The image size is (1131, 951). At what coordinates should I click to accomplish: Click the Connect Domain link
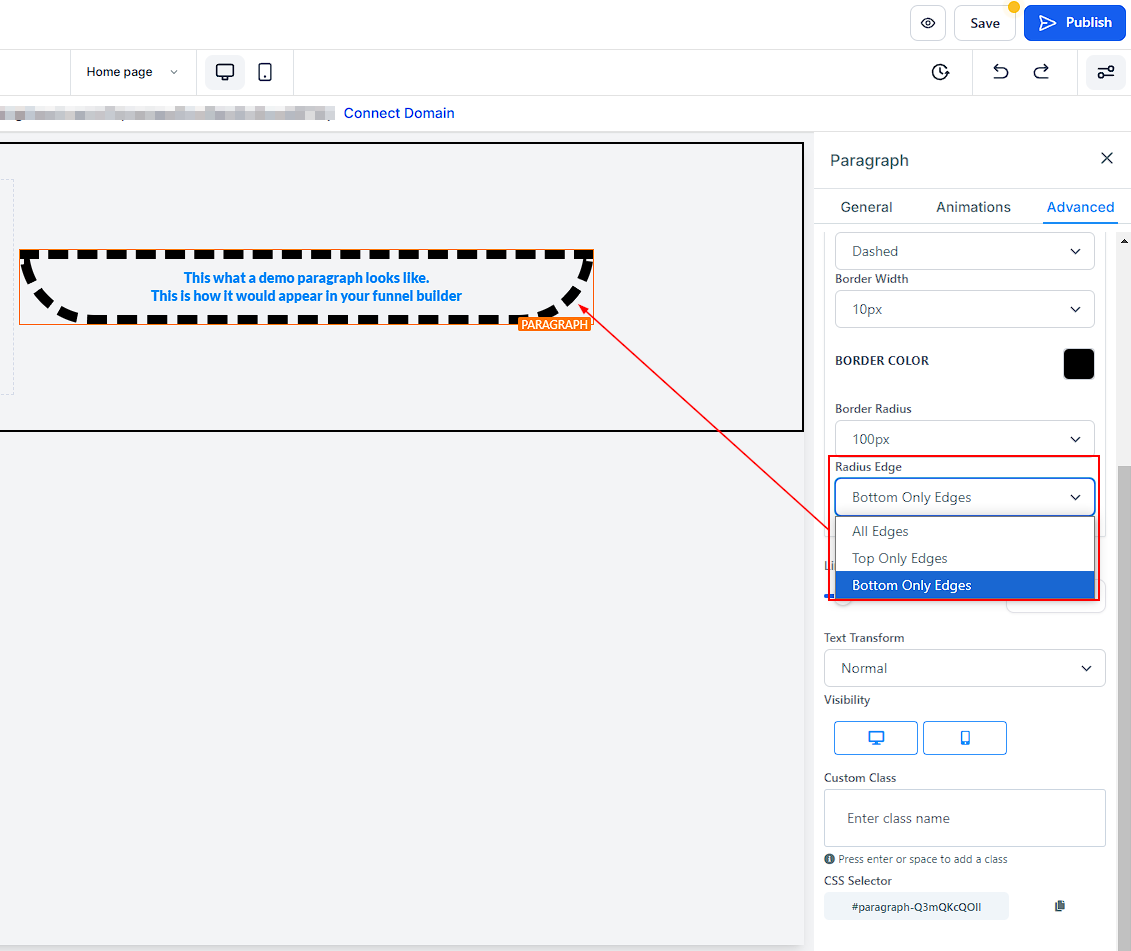tap(399, 113)
